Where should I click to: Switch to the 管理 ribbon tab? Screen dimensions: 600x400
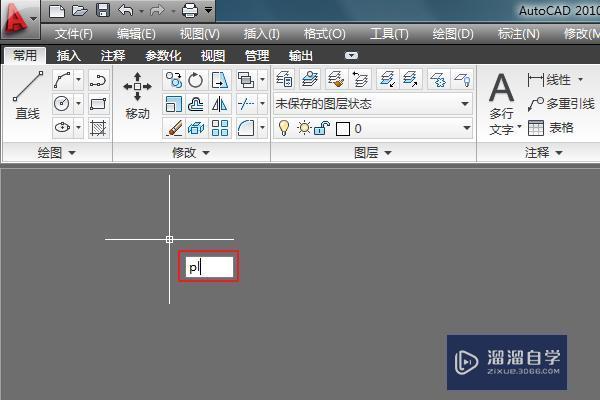[257, 56]
